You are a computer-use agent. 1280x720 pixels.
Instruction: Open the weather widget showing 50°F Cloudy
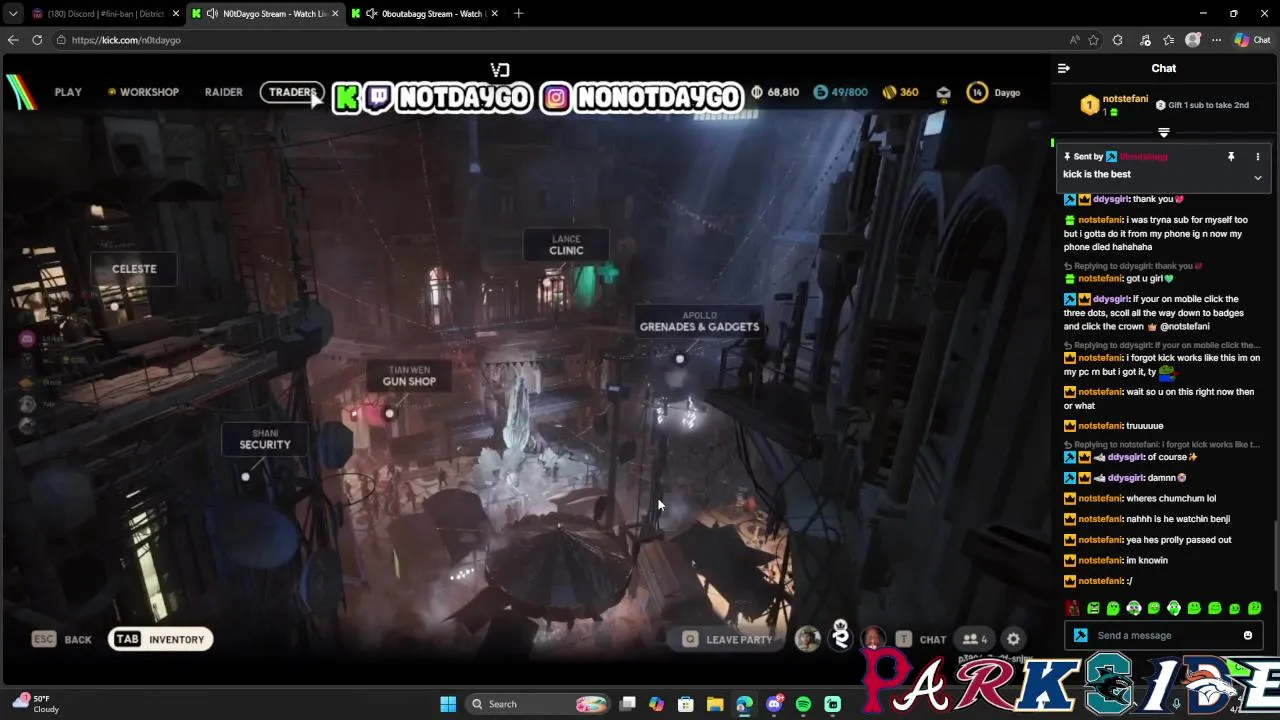click(38, 704)
